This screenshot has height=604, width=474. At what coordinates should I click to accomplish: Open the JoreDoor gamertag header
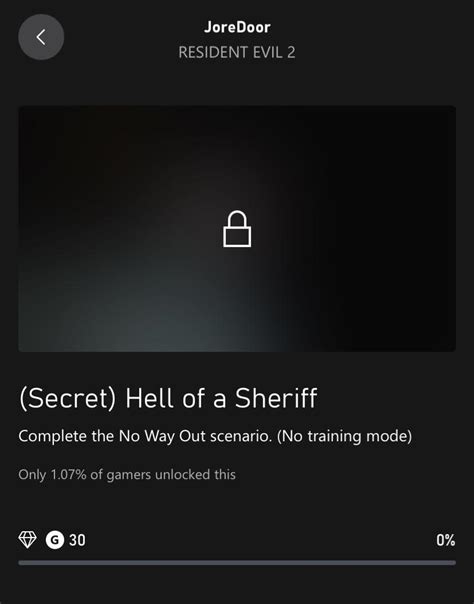click(237, 27)
